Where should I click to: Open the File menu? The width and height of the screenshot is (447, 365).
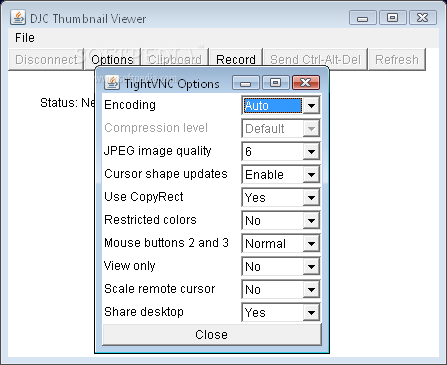pyautogui.click(x=25, y=38)
